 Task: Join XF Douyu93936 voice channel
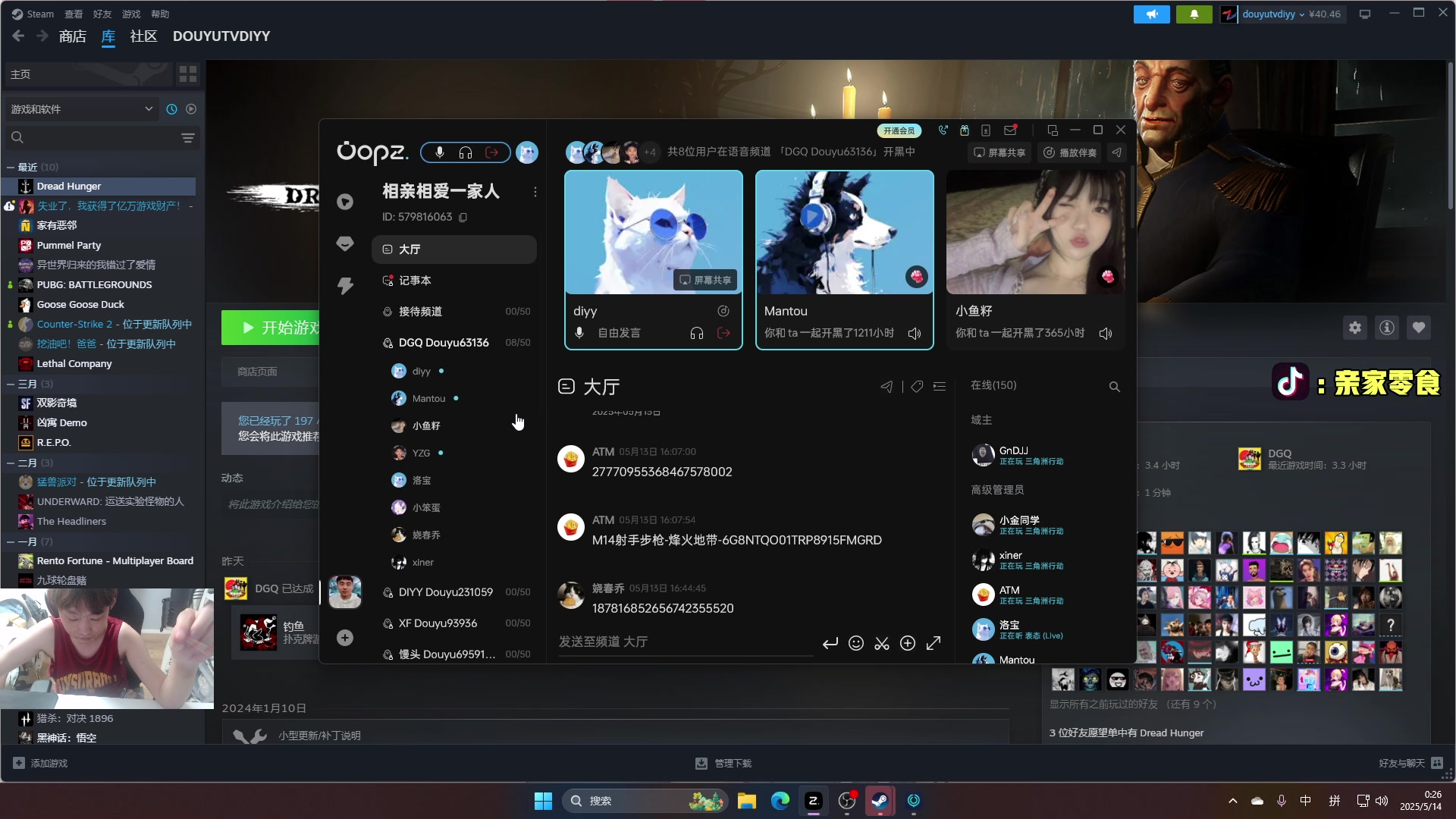click(x=454, y=623)
